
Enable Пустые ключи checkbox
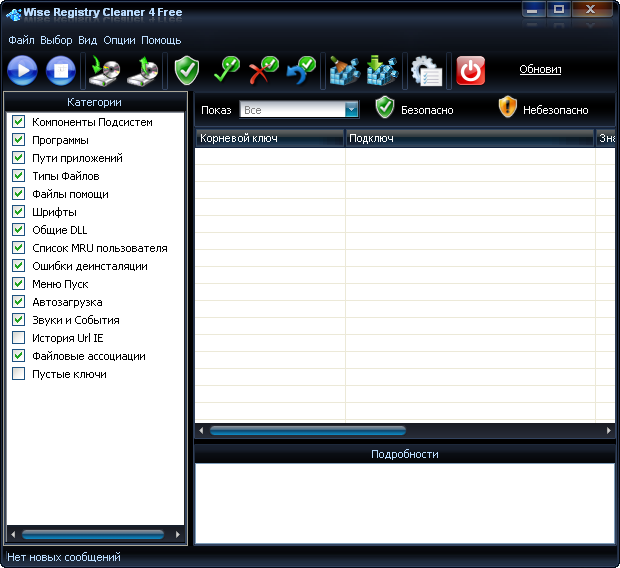click(x=19, y=373)
